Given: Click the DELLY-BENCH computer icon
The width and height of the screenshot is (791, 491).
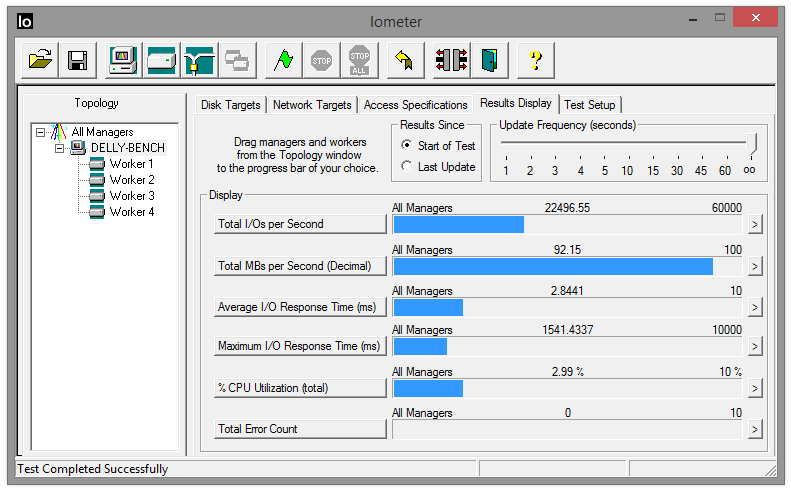Looking at the screenshot, I should tap(78, 148).
